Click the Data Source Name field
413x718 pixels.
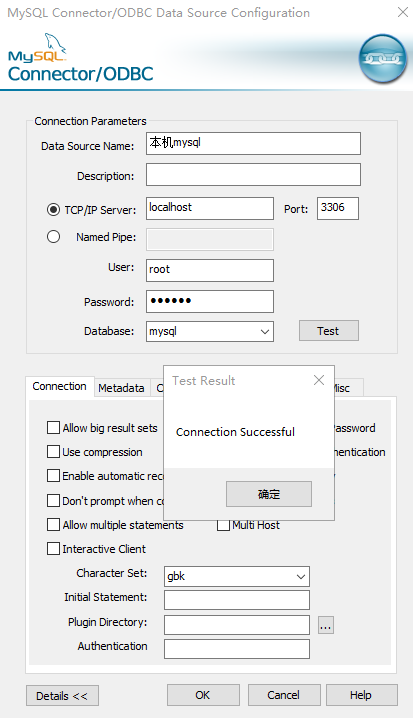[x=253, y=143]
